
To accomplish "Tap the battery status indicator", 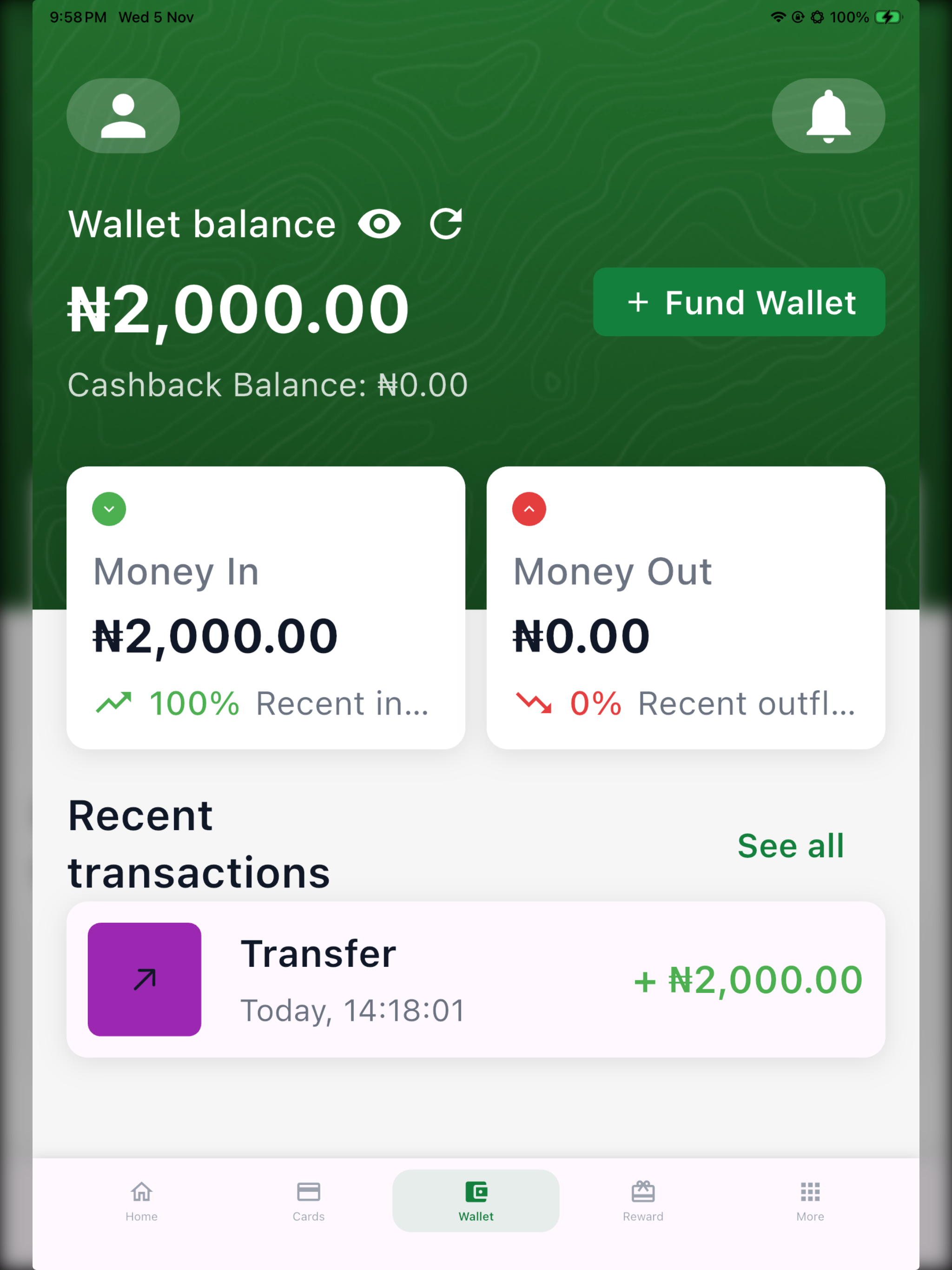I will 888,17.
